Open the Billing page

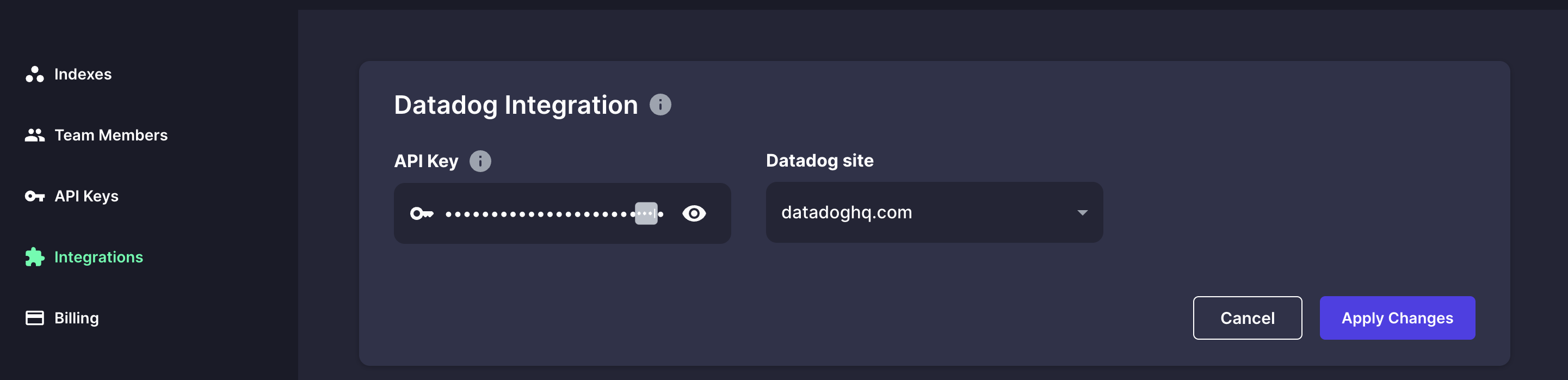coord(76,318)
